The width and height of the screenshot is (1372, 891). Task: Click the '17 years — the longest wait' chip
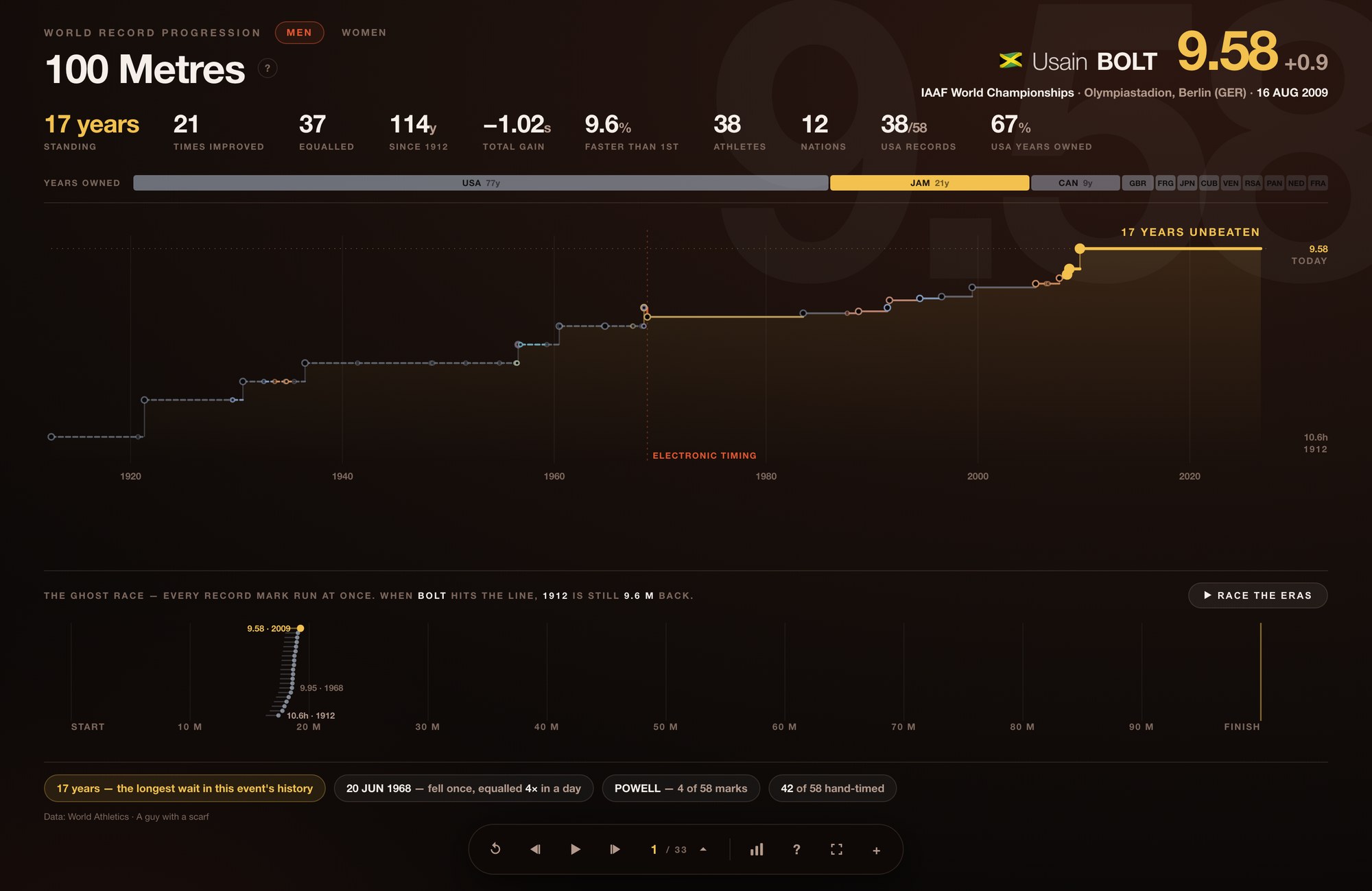click(x=185, y=788)
